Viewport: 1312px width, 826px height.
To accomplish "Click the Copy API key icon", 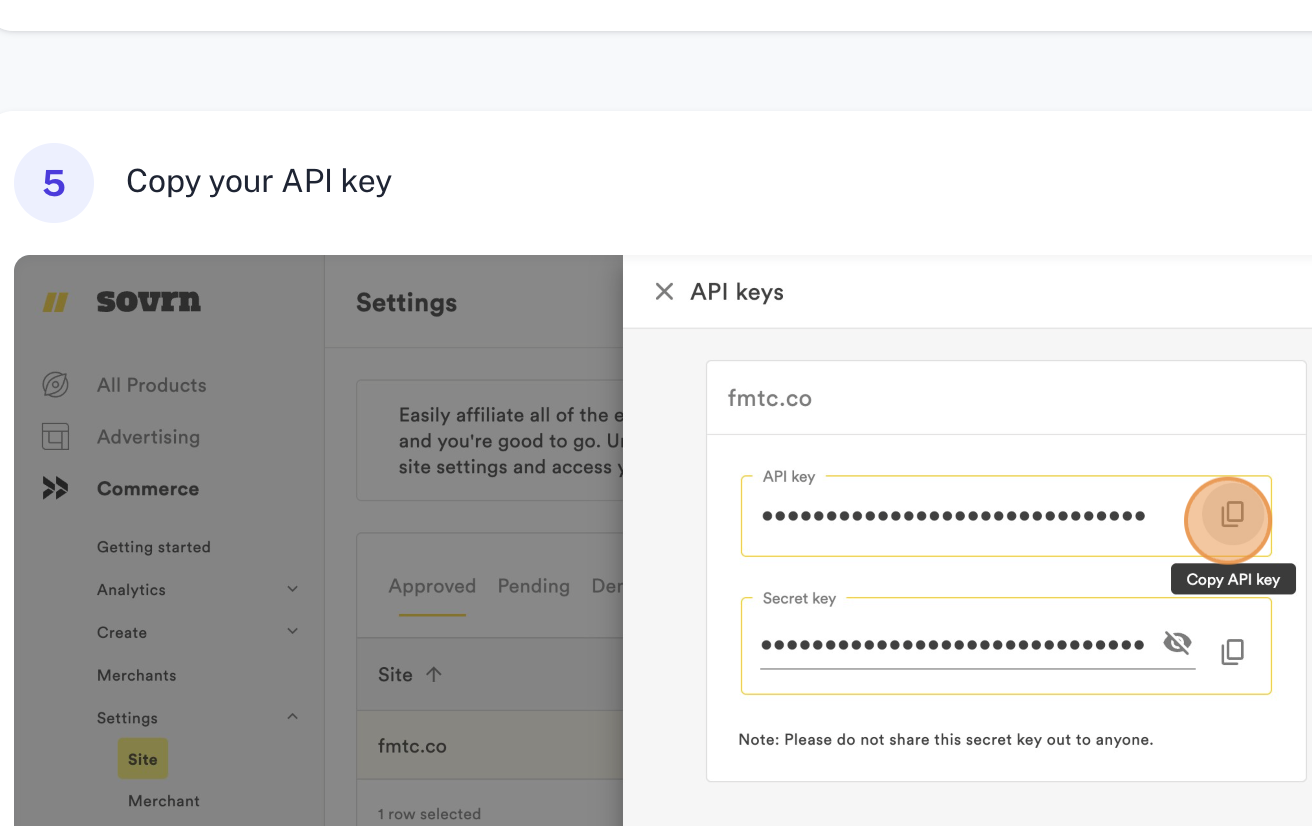I will coord(1232,515).
